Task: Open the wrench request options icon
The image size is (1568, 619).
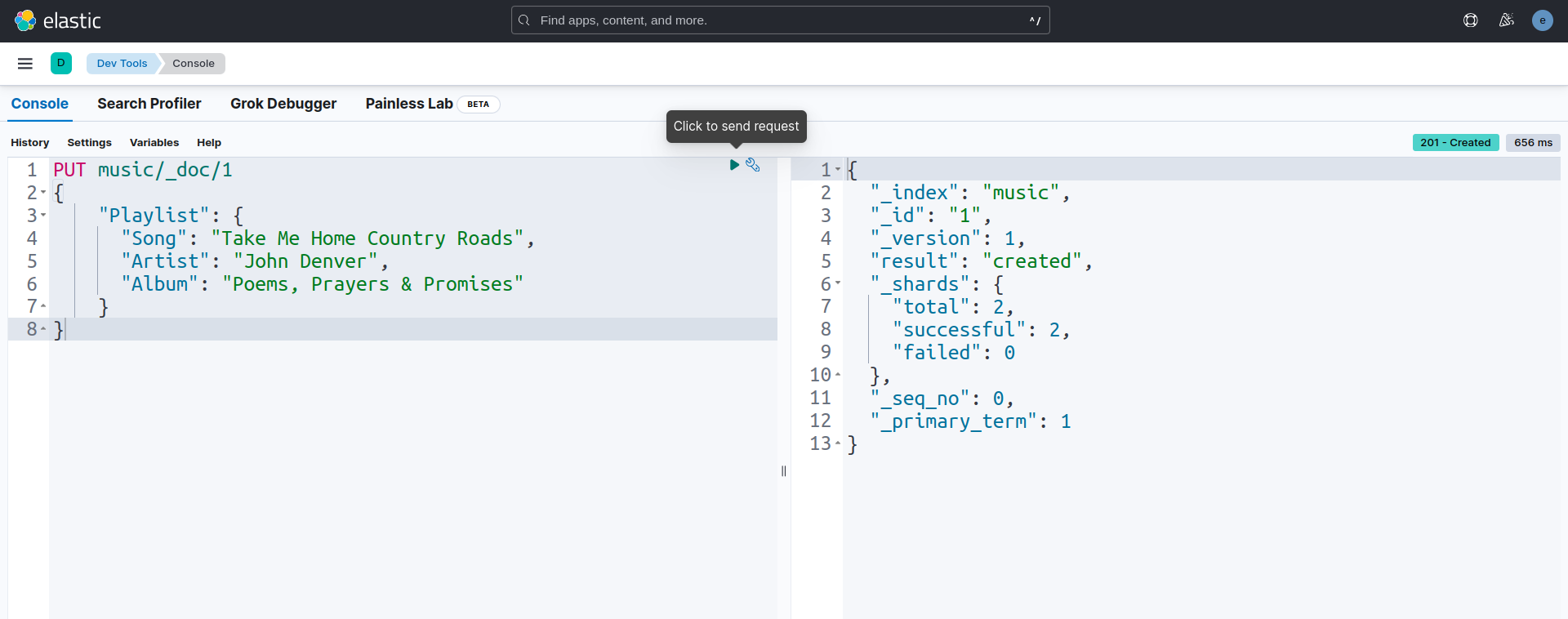Action: point(753,165)
